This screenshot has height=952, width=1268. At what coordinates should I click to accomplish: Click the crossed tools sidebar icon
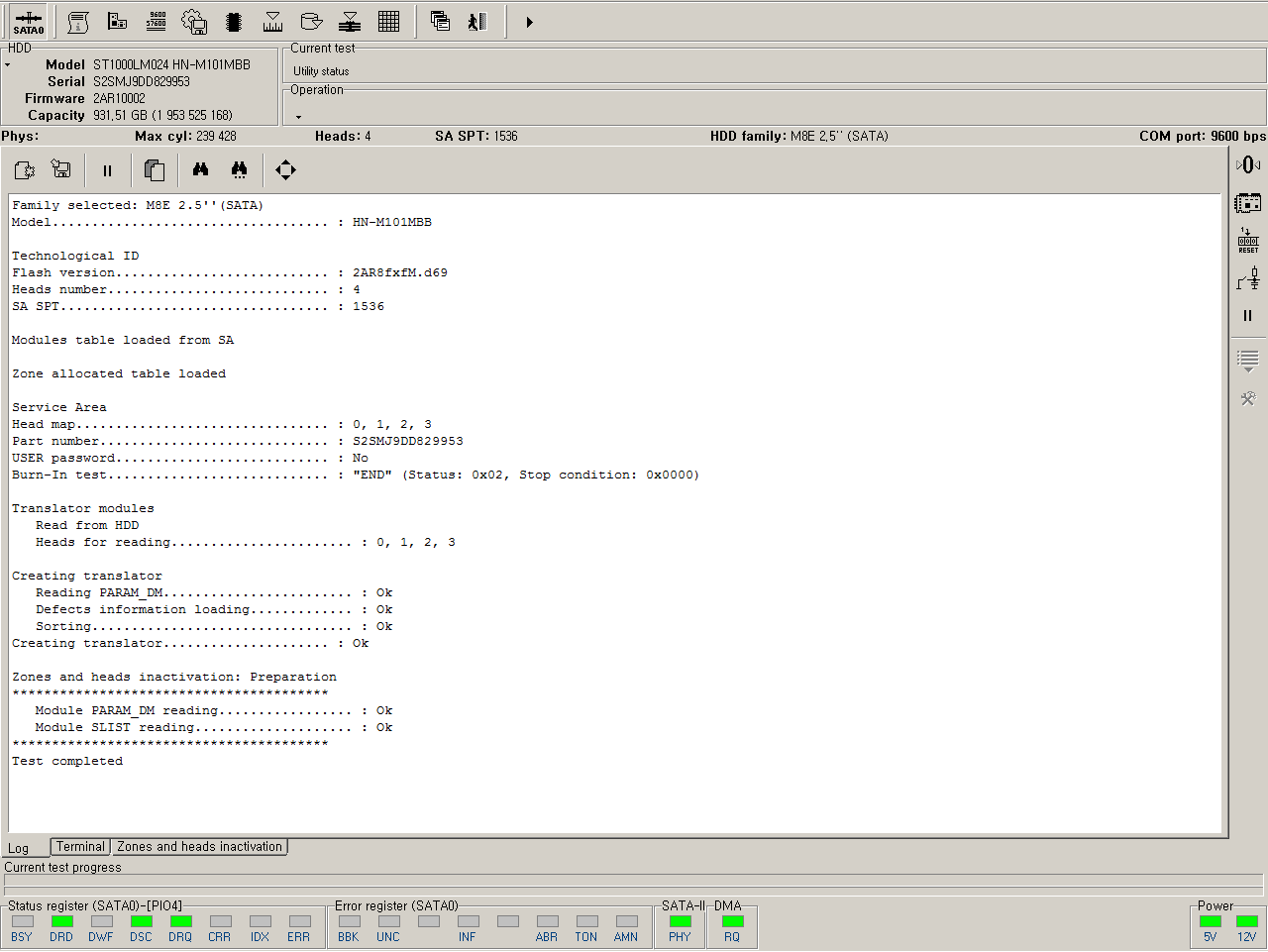(1248, 399)
